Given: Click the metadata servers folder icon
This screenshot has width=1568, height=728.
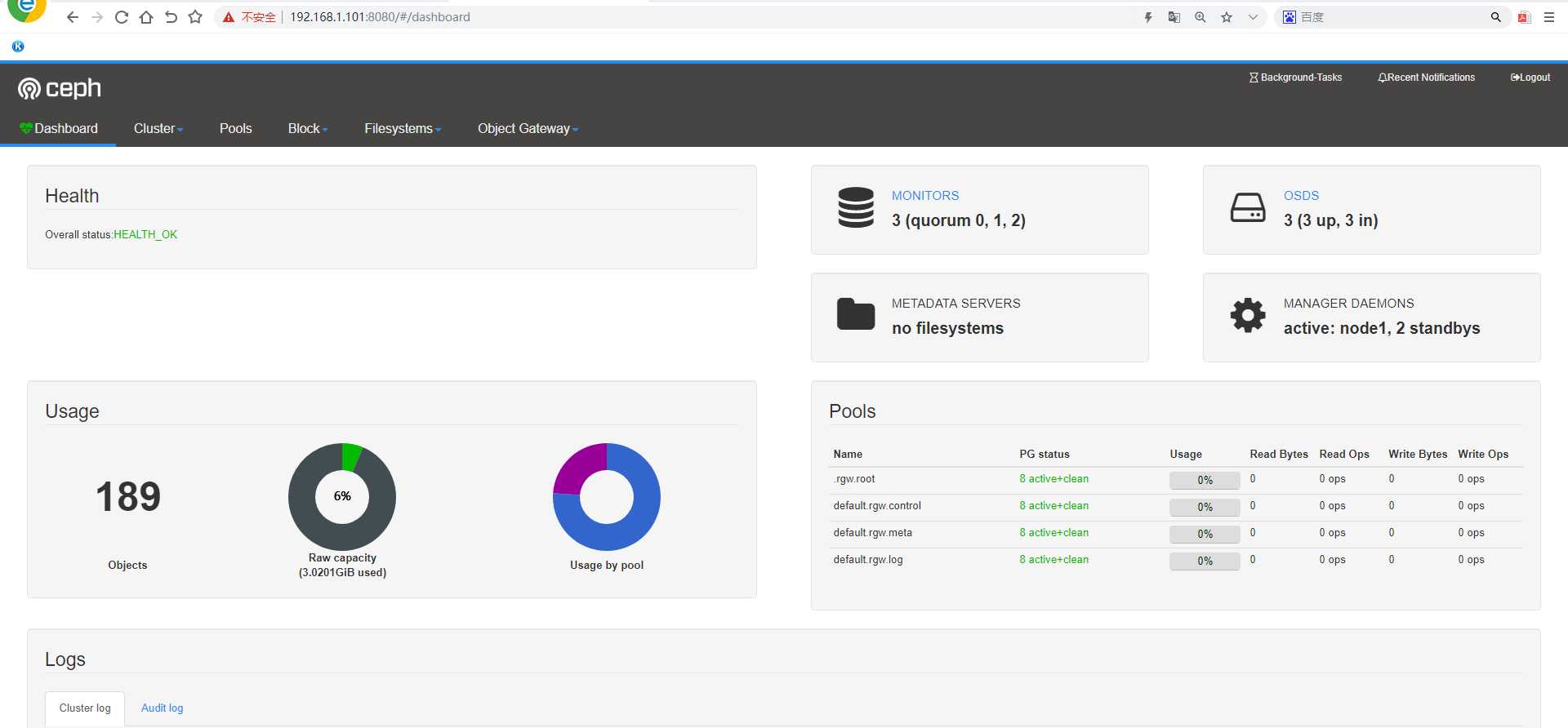Looking at the screenshot, I should tap(856, 314).
